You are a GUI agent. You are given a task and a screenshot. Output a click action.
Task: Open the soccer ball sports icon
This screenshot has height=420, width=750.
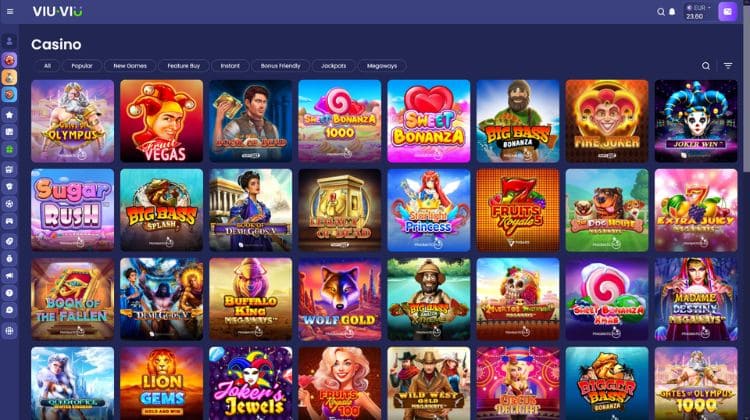coord(9,204)
